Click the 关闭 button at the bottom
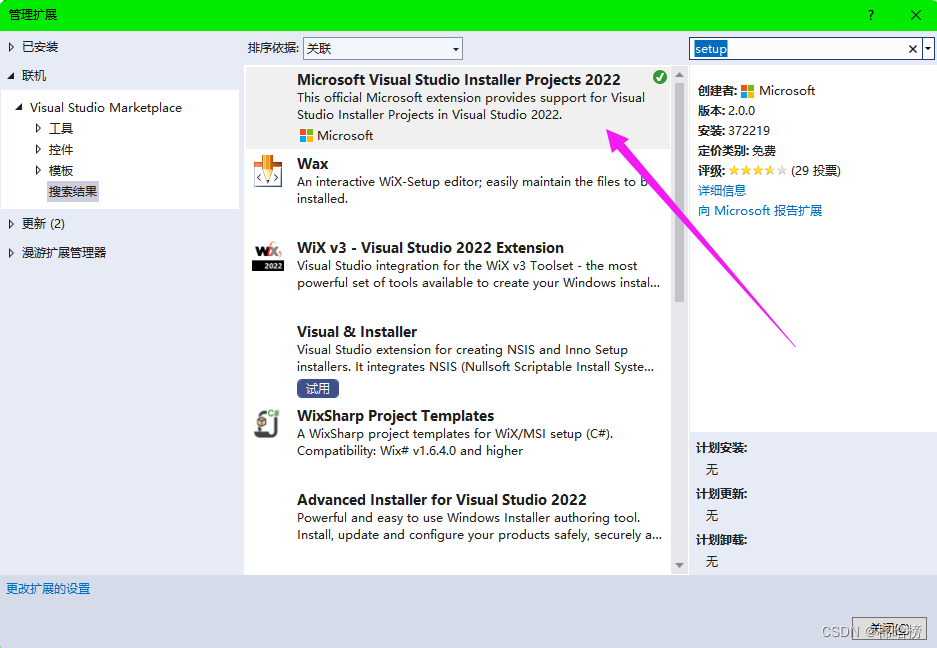 [x=887, y=628]
